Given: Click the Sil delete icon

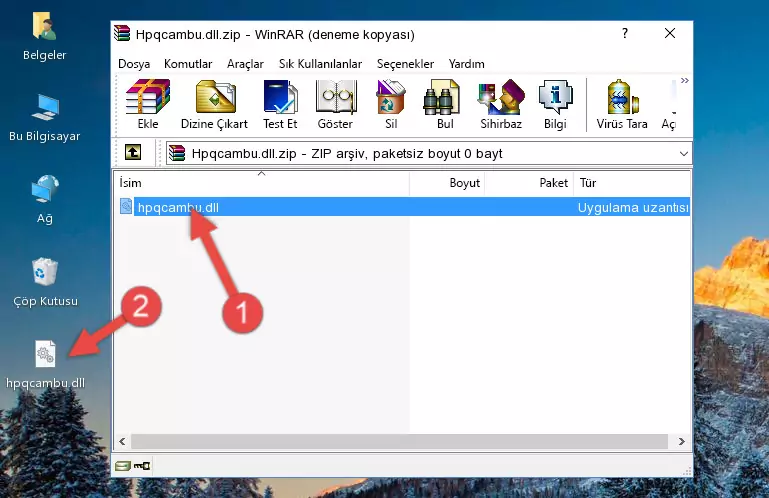Looking at the screenshot, I should (x=391, y=104).
